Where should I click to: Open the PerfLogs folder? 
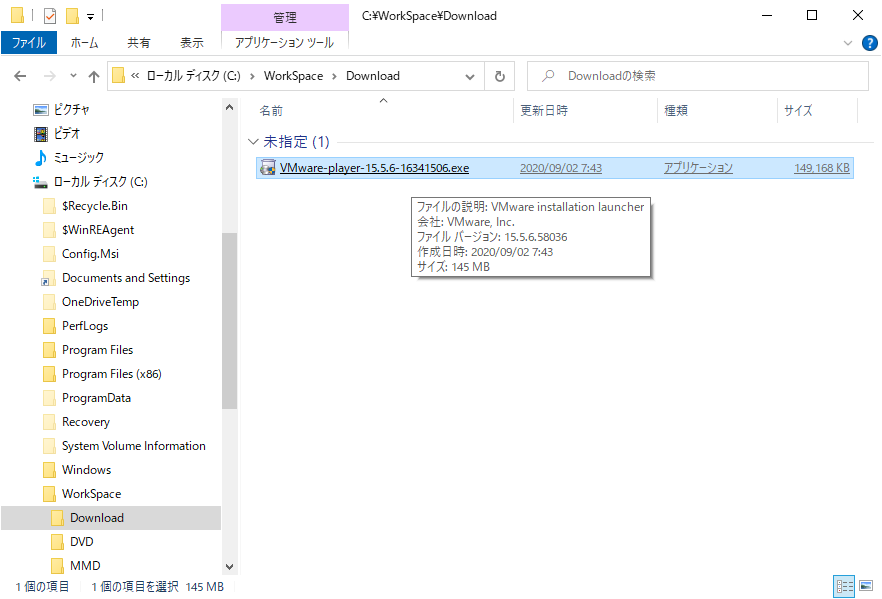(85, 326)
